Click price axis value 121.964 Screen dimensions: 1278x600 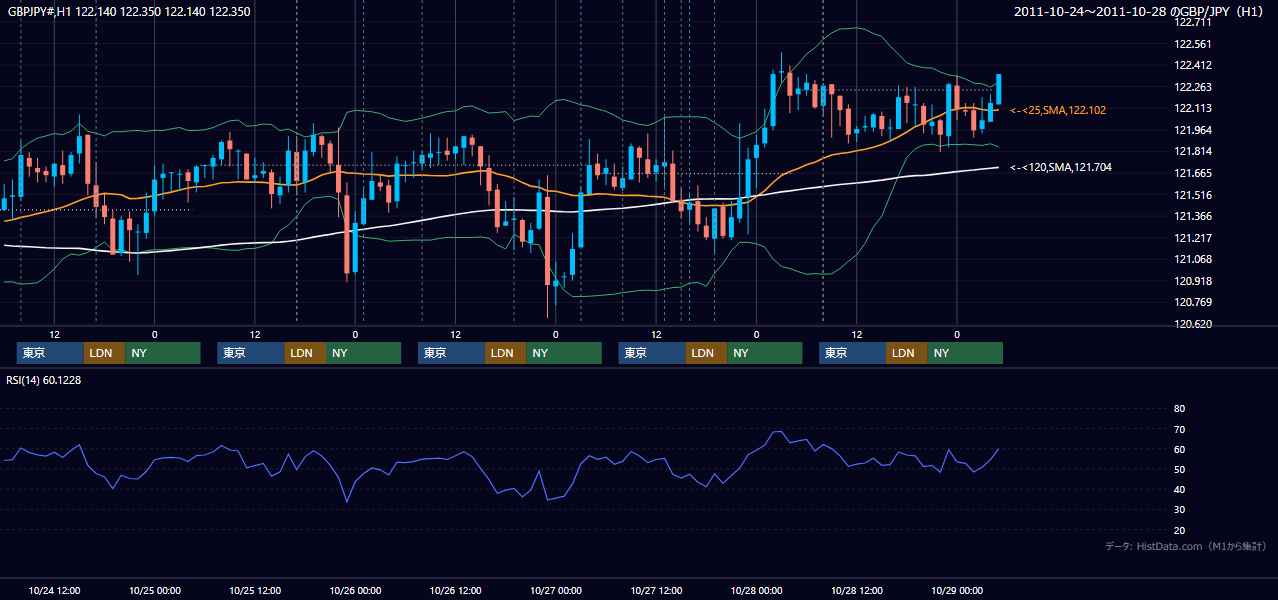click(x=1195, y=130)
